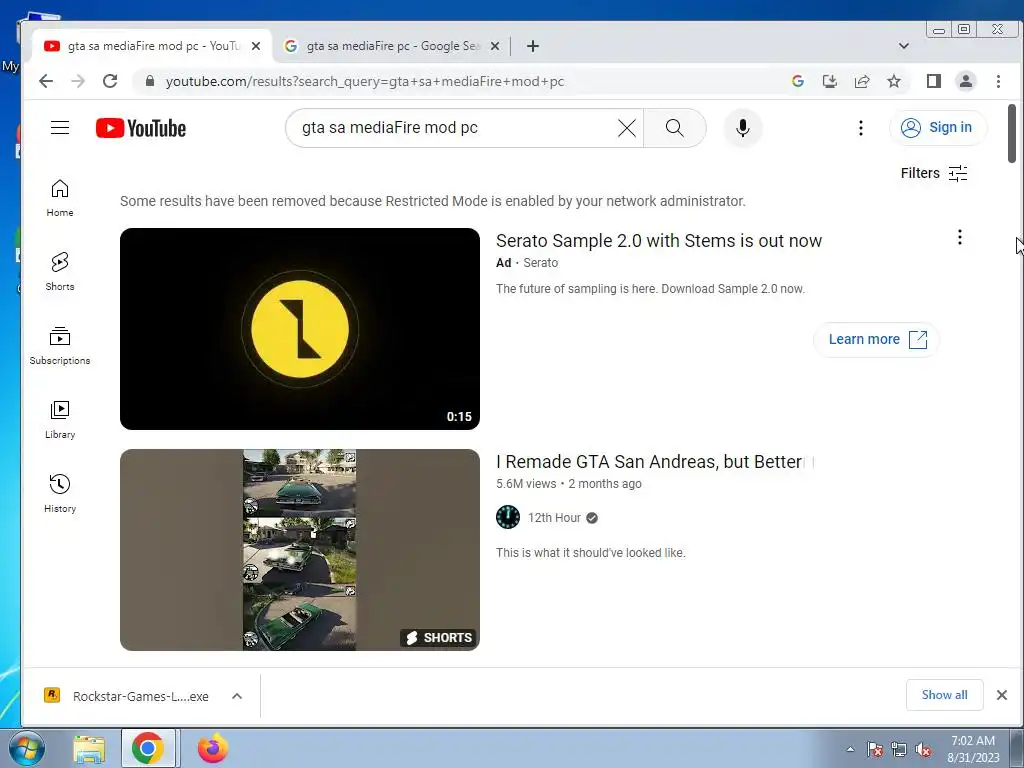This screenshot has width=1024, height=768.
Task: Click the address bar URL
Action: (x=364, y=81)
